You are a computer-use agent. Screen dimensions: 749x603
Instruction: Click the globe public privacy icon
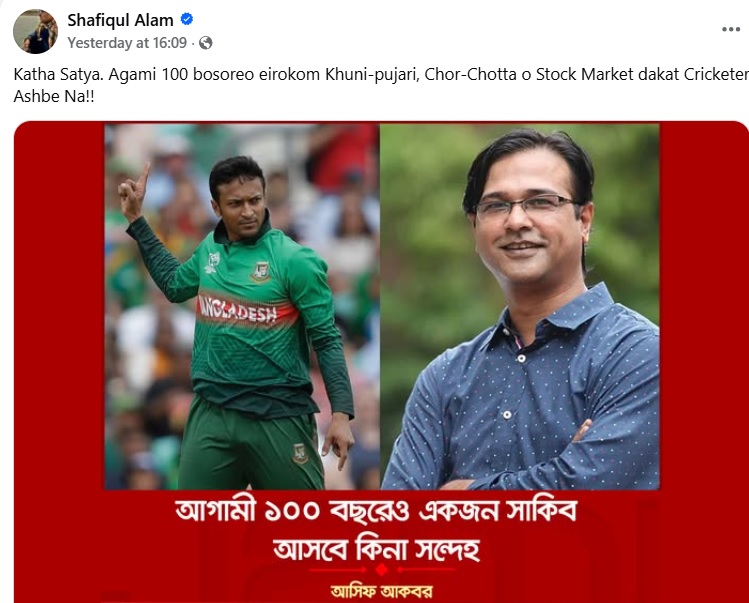[x=205, y=43]
